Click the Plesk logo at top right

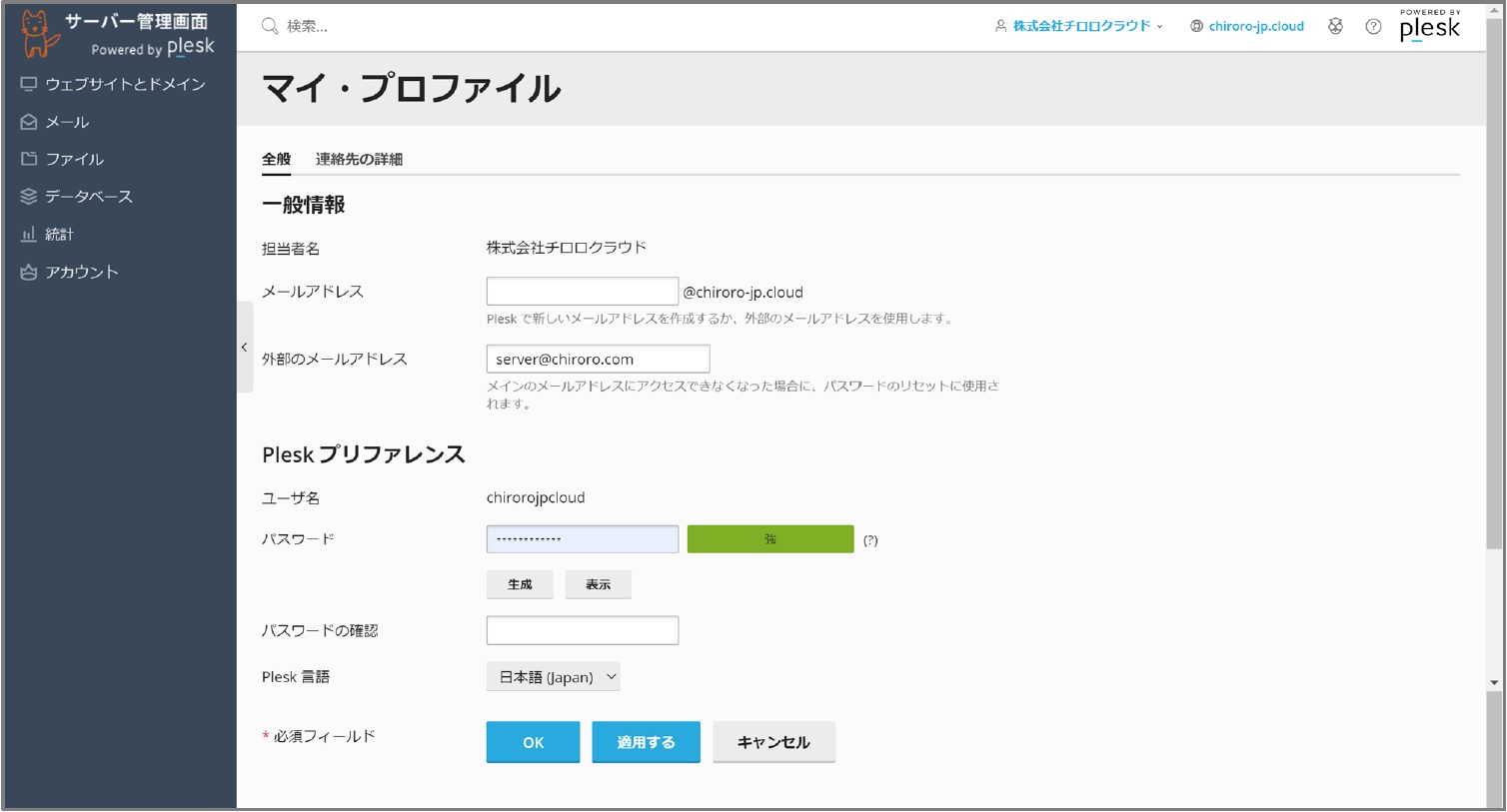(1429, 26)
